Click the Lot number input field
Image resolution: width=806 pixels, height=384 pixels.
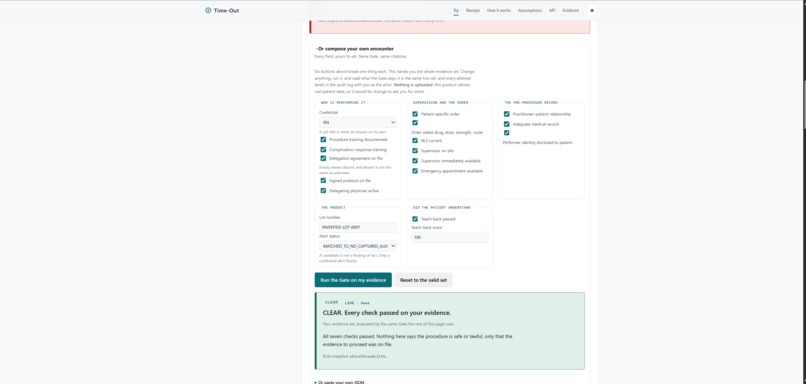click(x=358, y=227)
